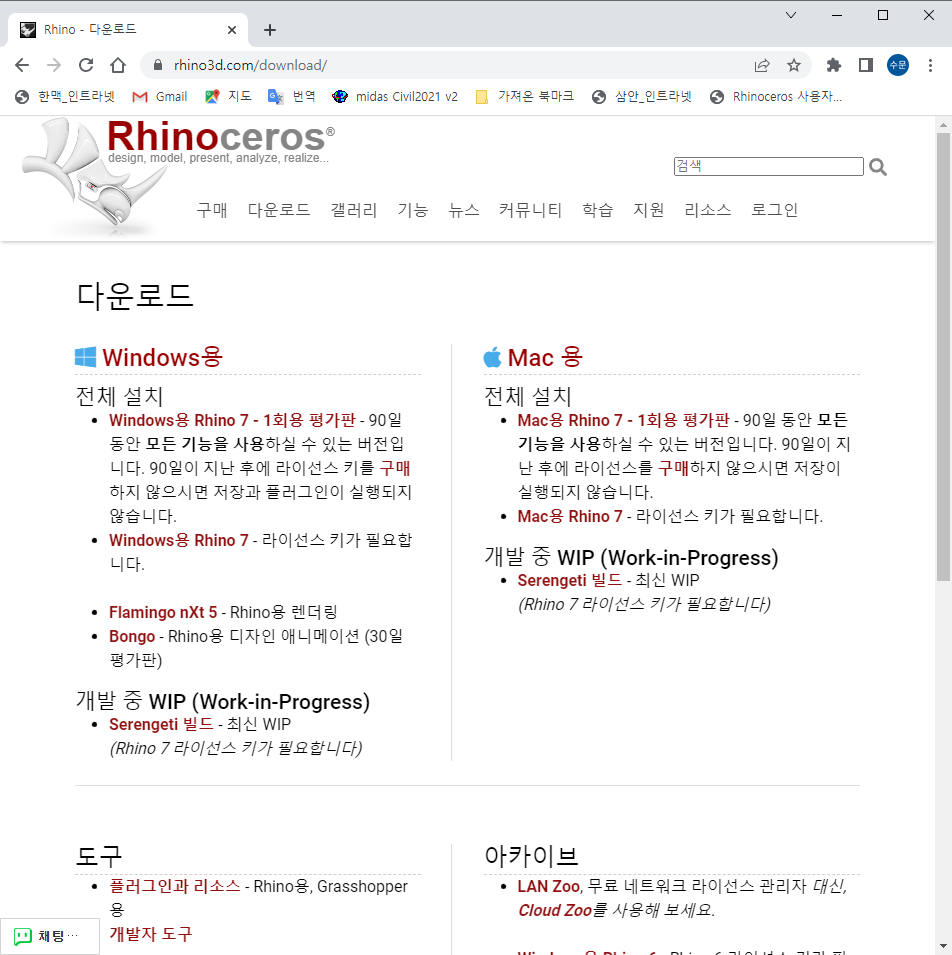Open the Gmail bookmark
Screen dimensions: 952x955
point(160,96)
